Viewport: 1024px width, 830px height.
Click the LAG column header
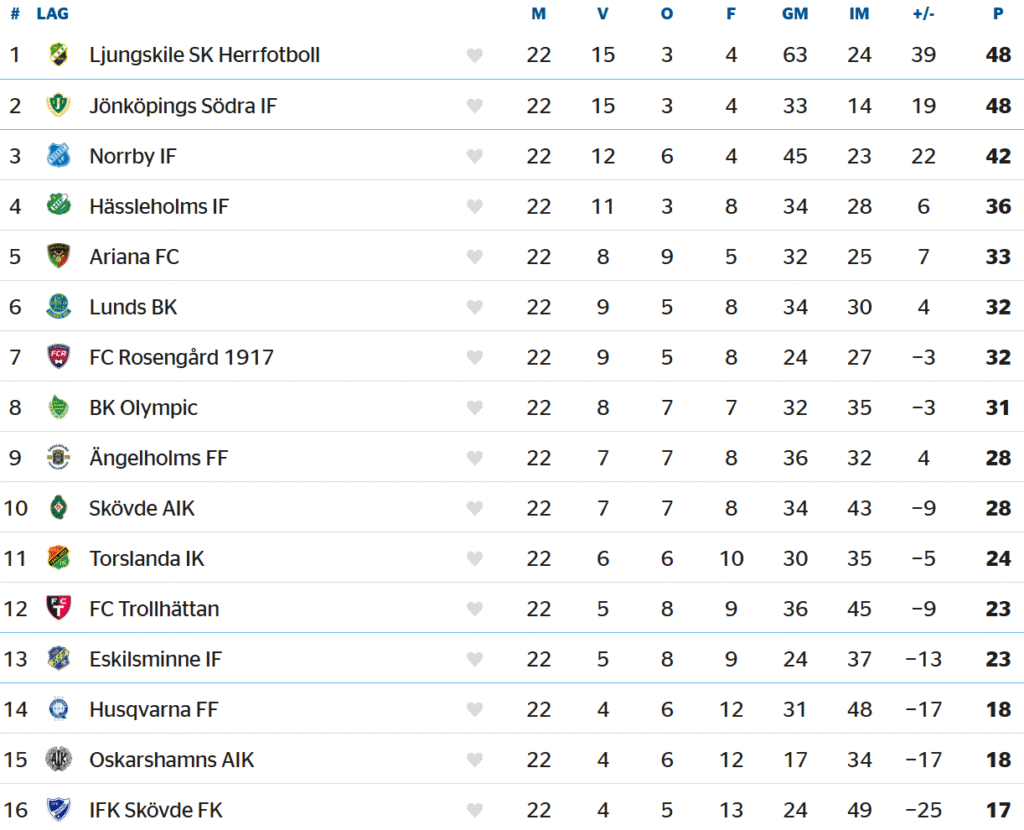point(52,14)
